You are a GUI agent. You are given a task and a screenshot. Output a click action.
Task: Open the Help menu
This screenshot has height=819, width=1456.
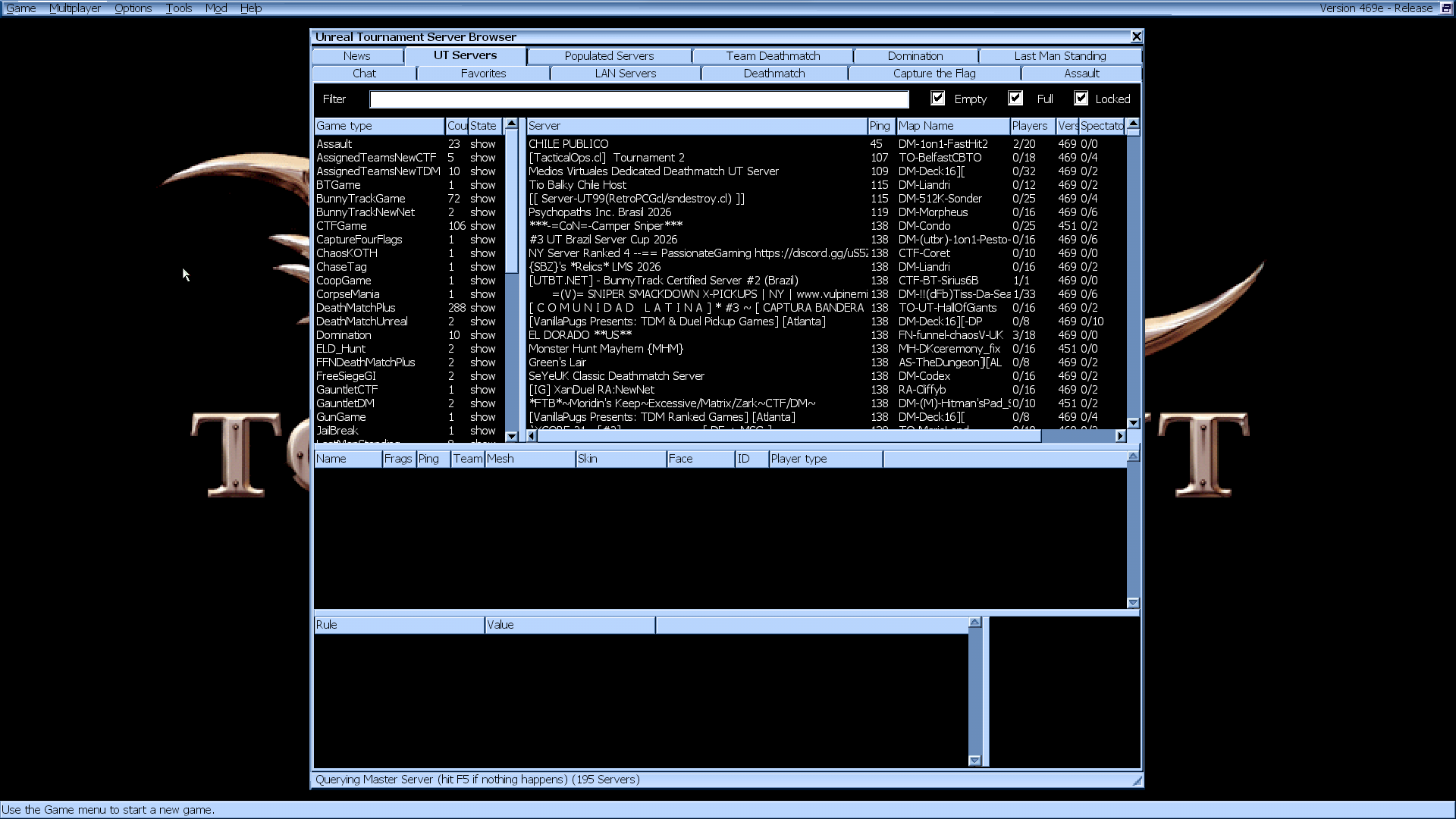(x=251, y=8)
